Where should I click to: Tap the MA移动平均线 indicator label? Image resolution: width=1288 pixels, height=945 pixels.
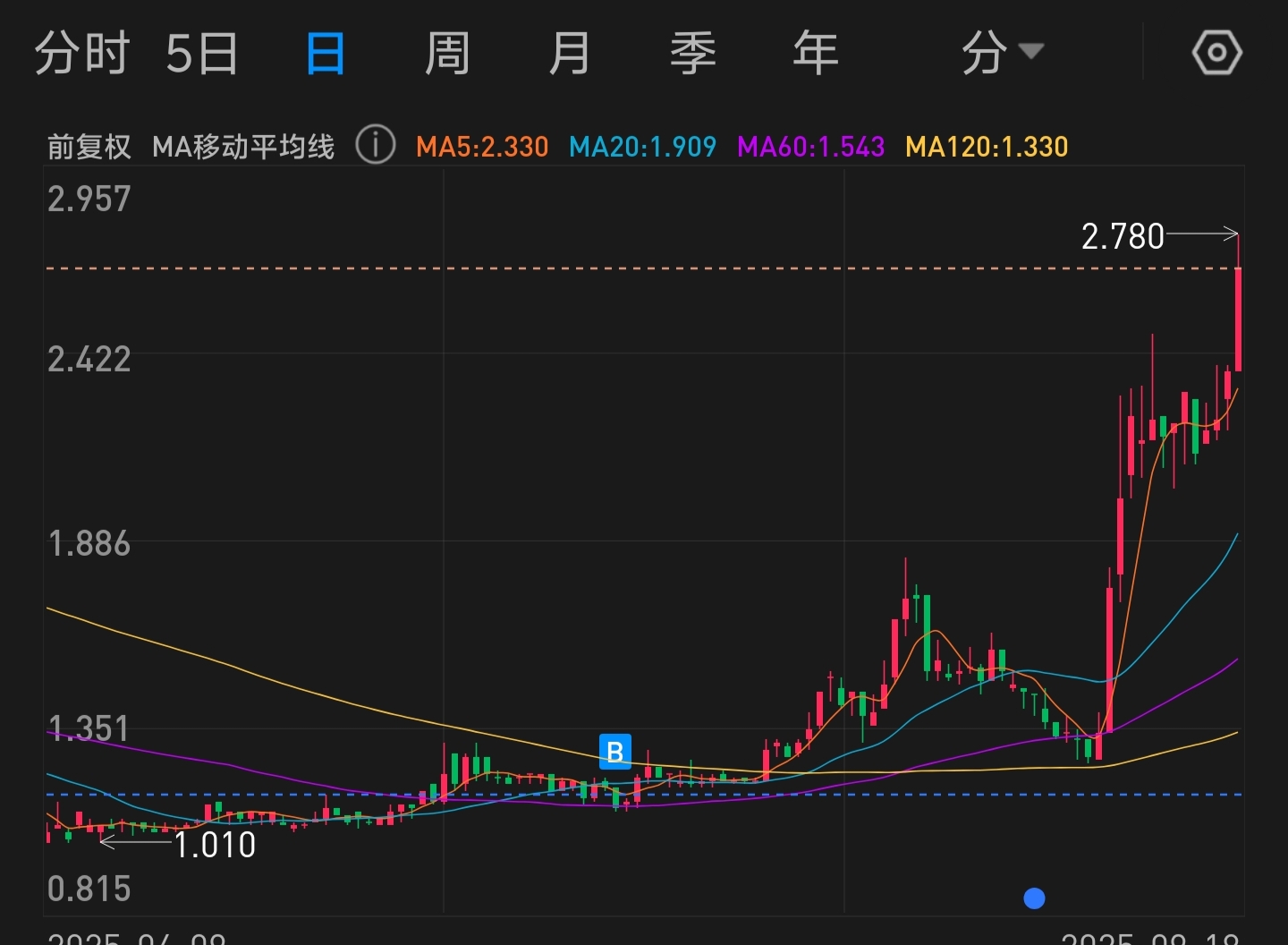tap(243, 147)
